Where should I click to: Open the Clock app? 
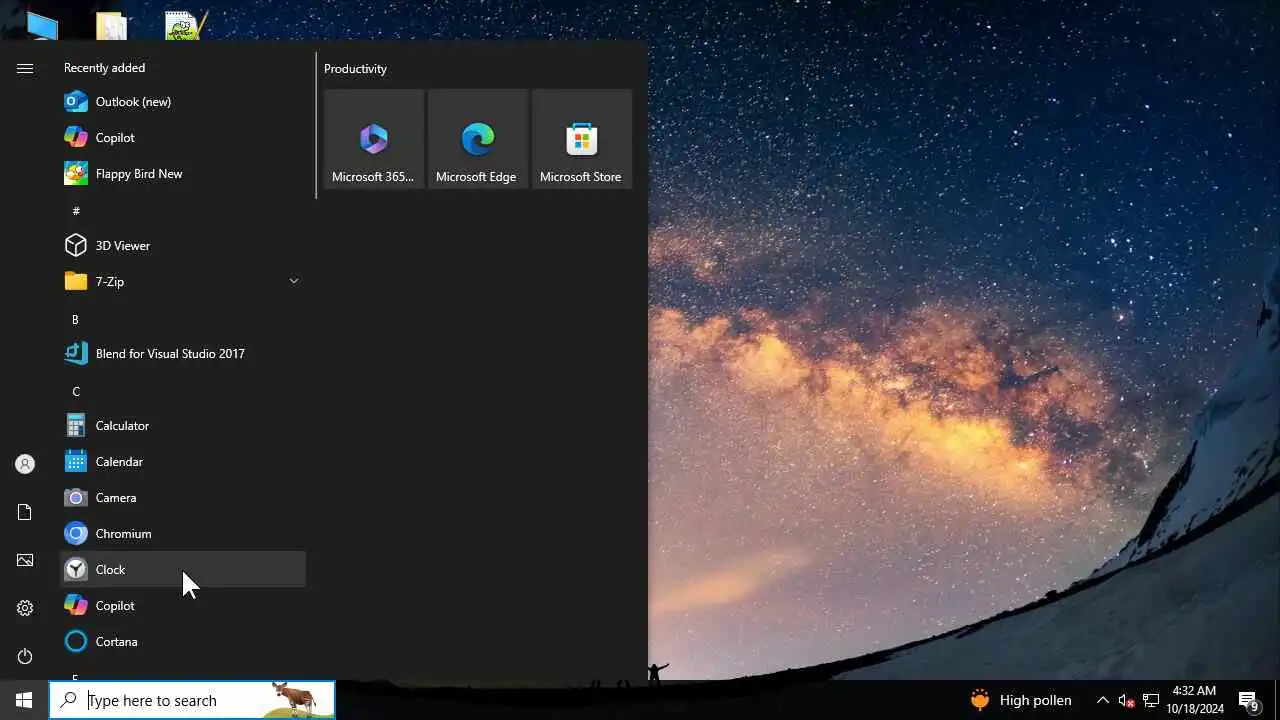click(x=183, y=570)
